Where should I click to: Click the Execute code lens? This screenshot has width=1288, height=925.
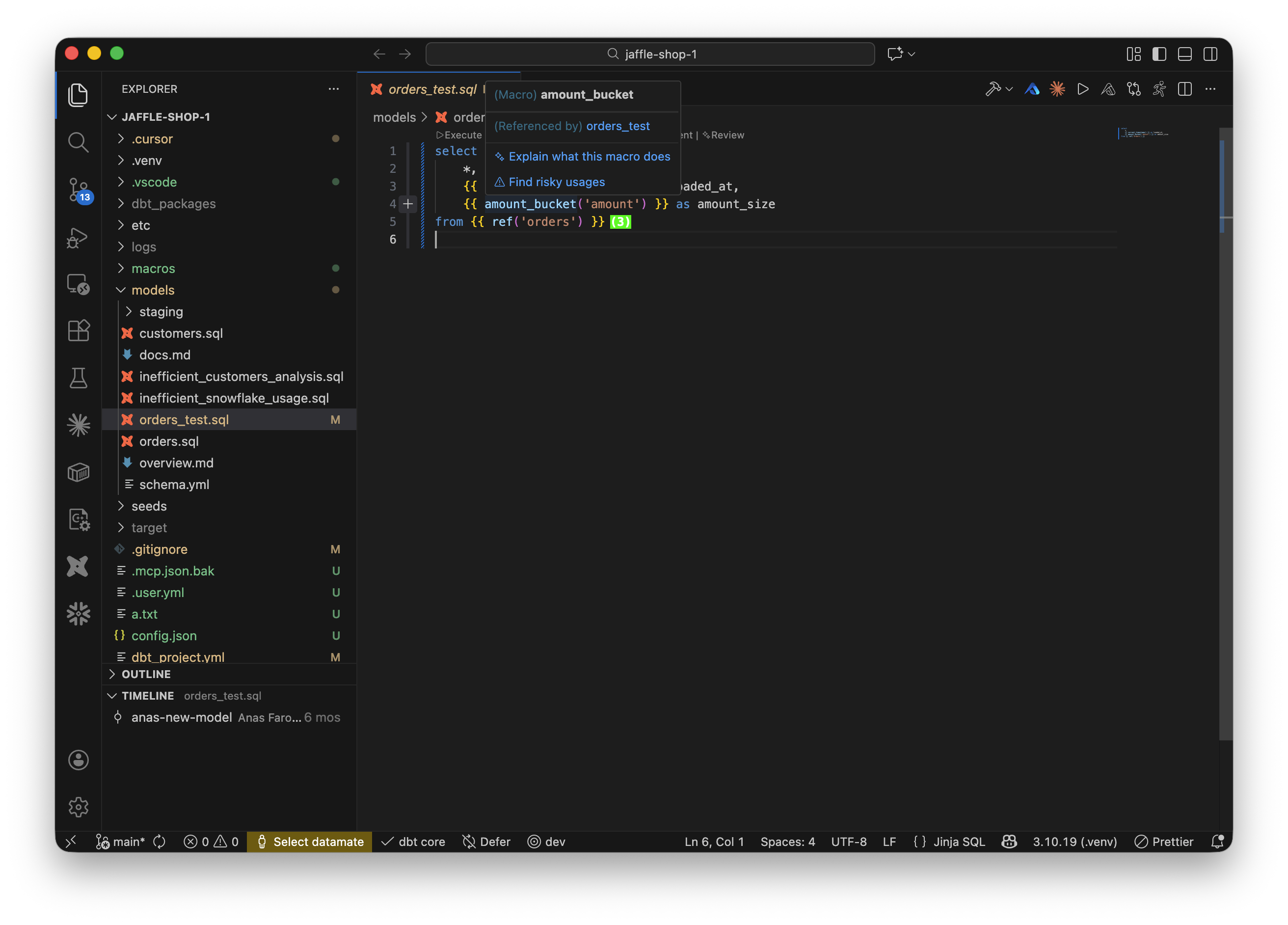click(x=459, y=135)
